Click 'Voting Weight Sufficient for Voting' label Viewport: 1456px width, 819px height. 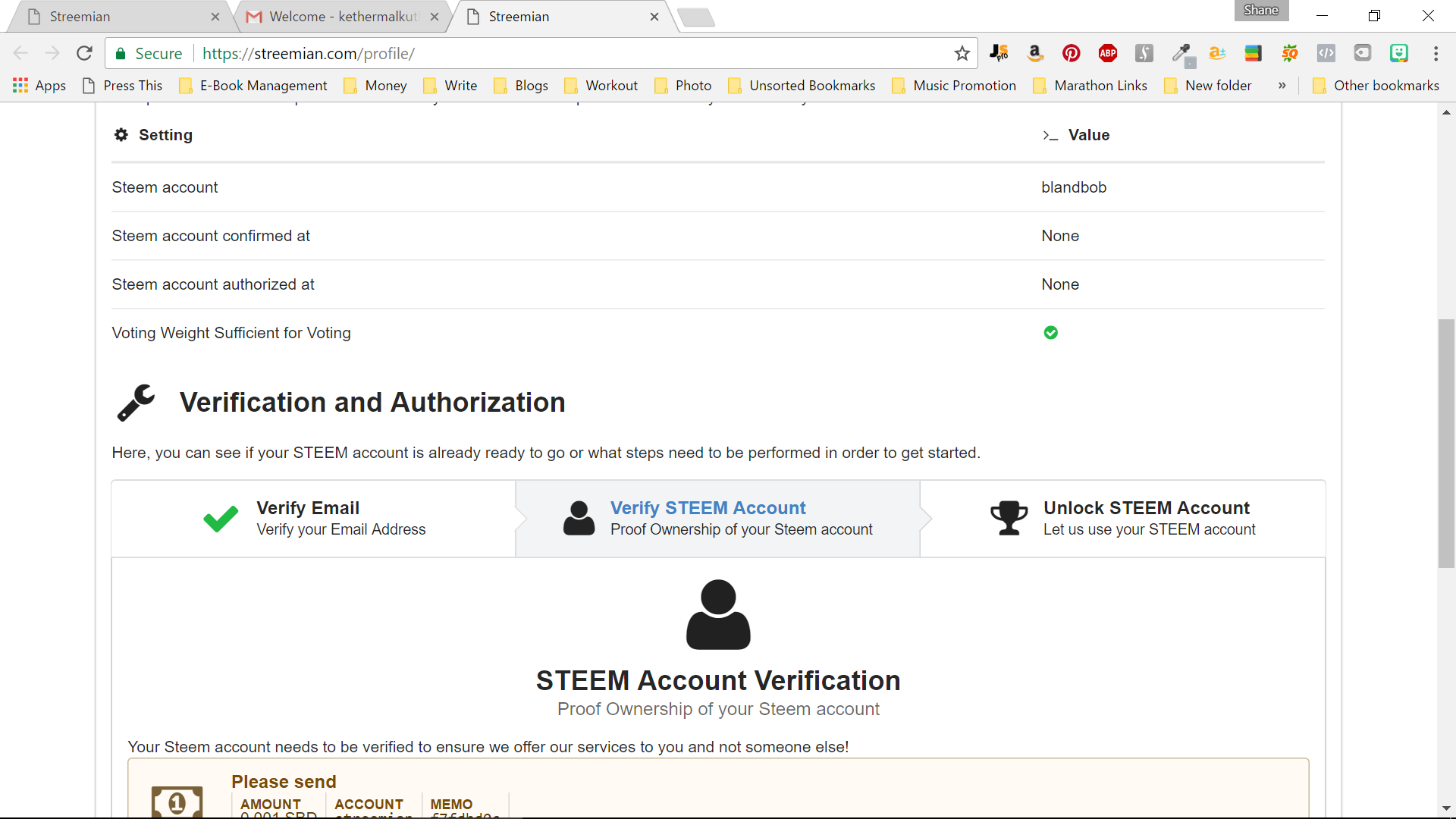(231, 333)
